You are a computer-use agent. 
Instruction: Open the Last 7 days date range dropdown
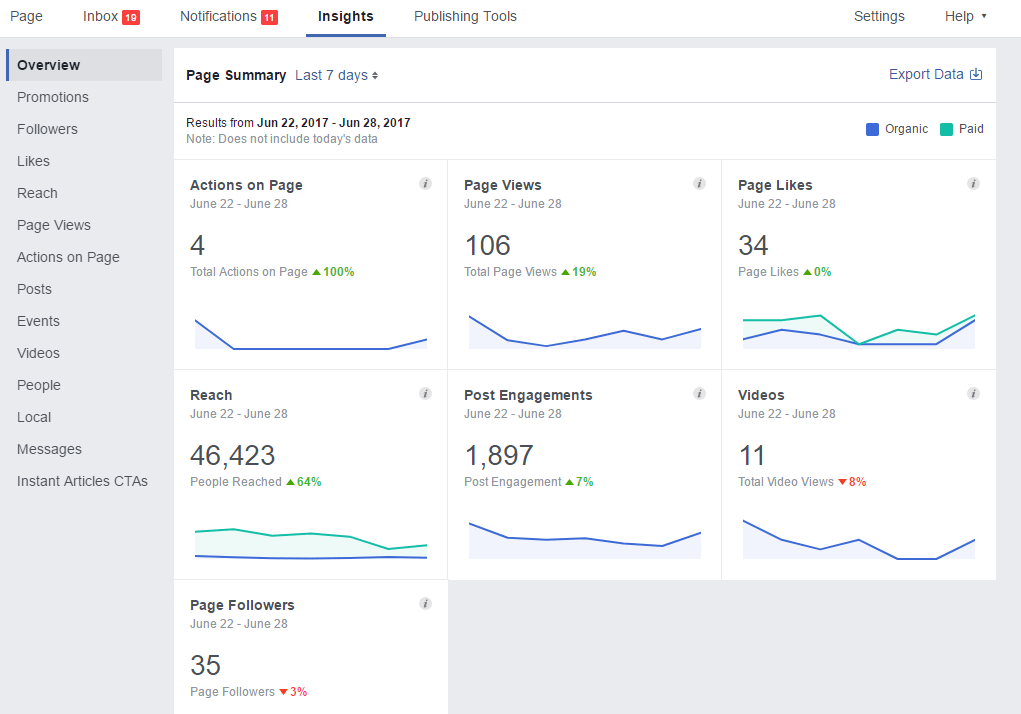click(335, 74)
